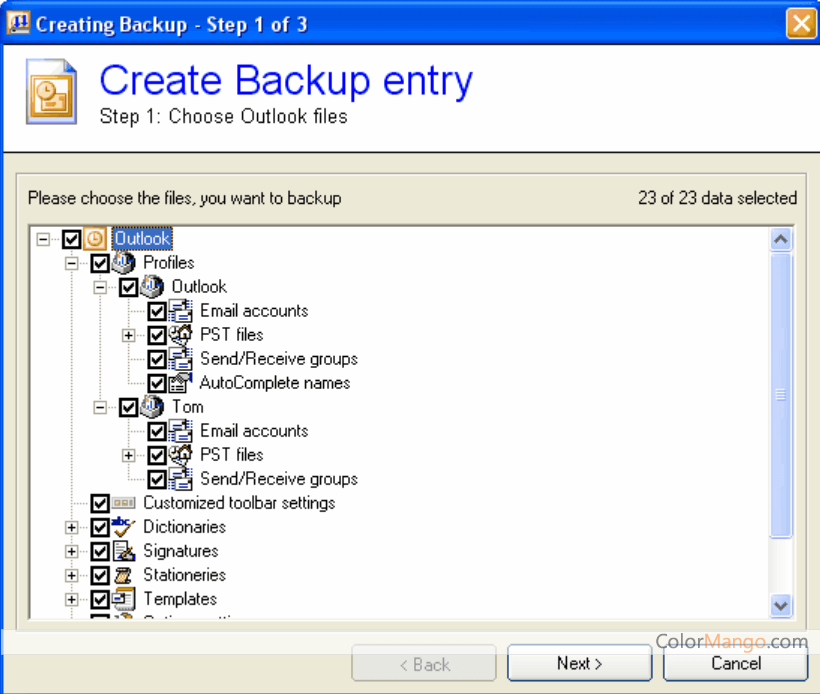Click the Customized toolbar settings icon
The width and height of the screenshot is (820, 694).
(x=124, y=503)
